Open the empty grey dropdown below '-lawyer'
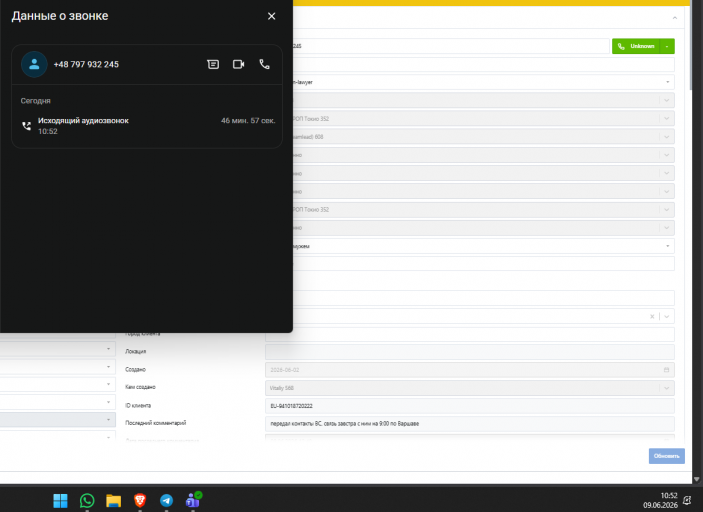The width and height of the screenshot is (703, 512). tap(483, 100)
